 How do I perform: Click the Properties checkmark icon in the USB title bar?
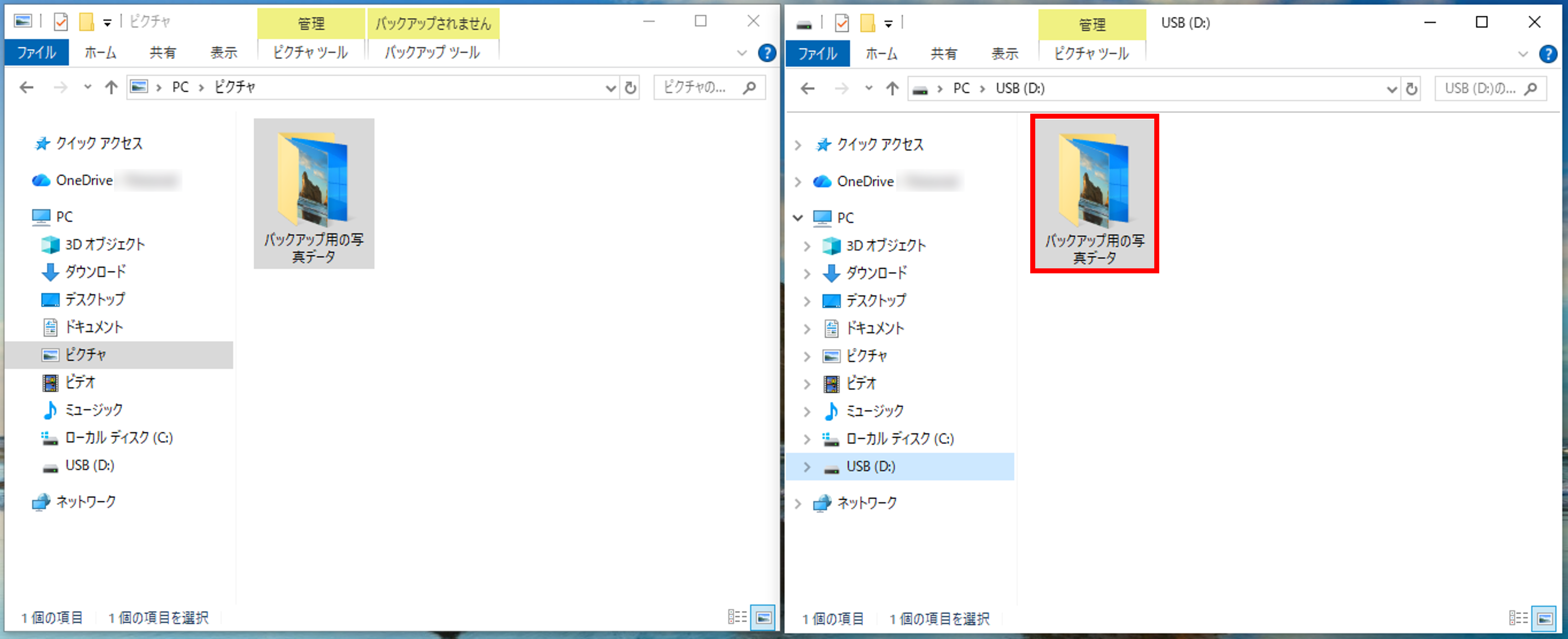click(x=842, y=23)
